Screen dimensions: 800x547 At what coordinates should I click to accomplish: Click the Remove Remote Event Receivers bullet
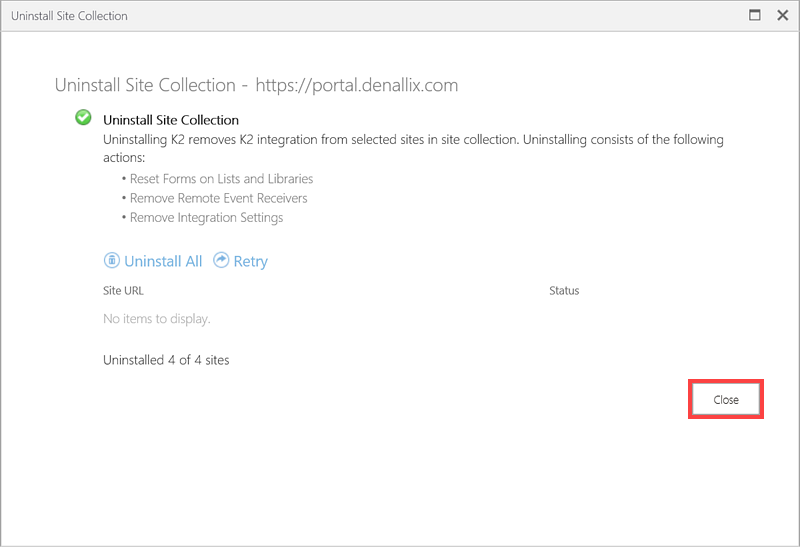[218, 198]
